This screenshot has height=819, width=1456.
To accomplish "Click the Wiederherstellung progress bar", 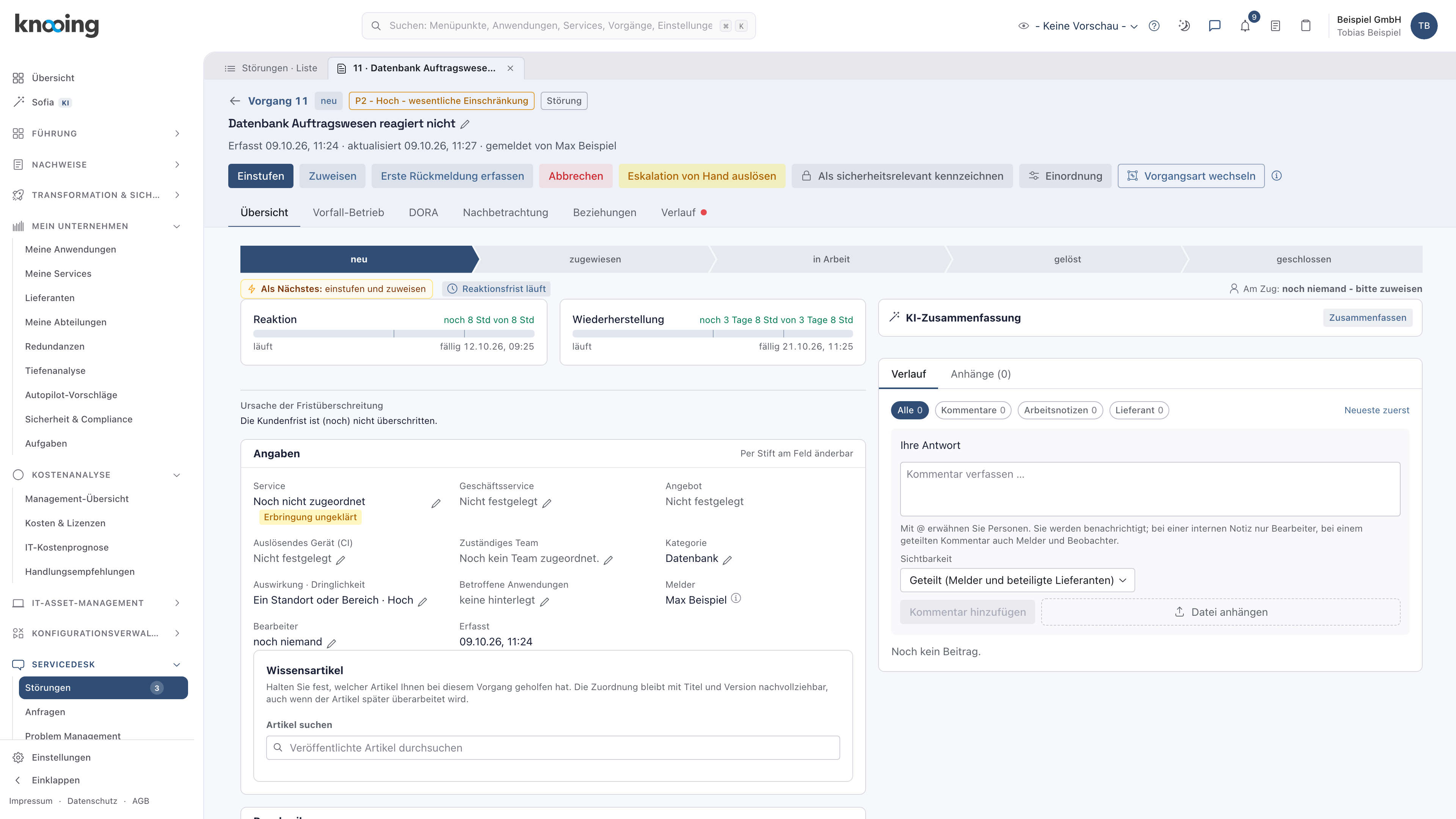I will pyautogui.click(x=712, y=334).
